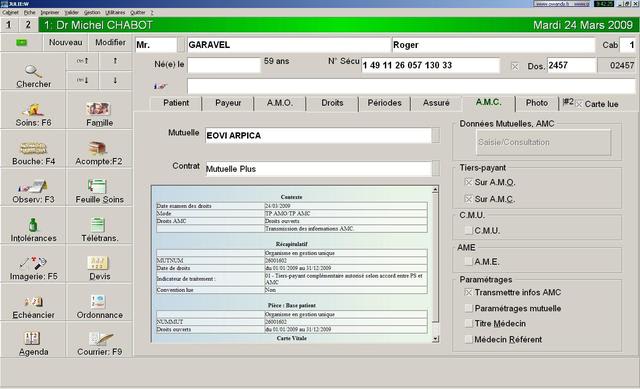Open Bouche F4 mouth chart
The height and width of the screenshot is (389, 640).
(x=33, y=149)
